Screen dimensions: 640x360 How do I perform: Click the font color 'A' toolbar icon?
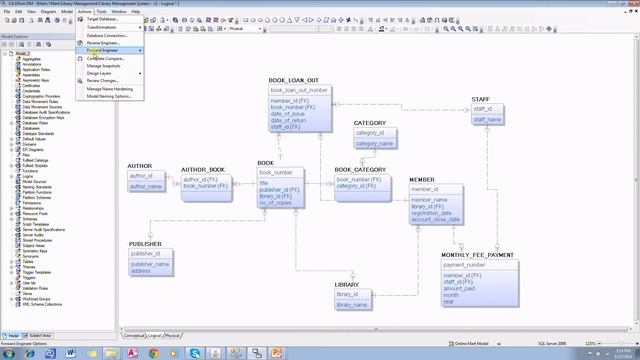tap(371, 29)
